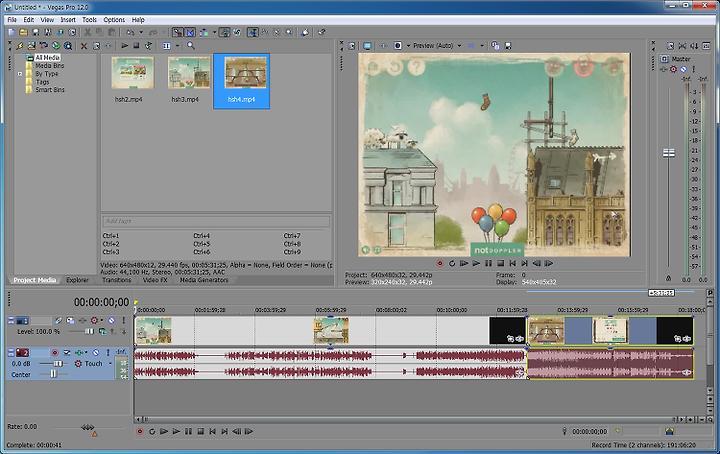Click the Import Media icon in Project Media
Image resolution: width=720 pixels, height=454 pixels.
(31, 45)
